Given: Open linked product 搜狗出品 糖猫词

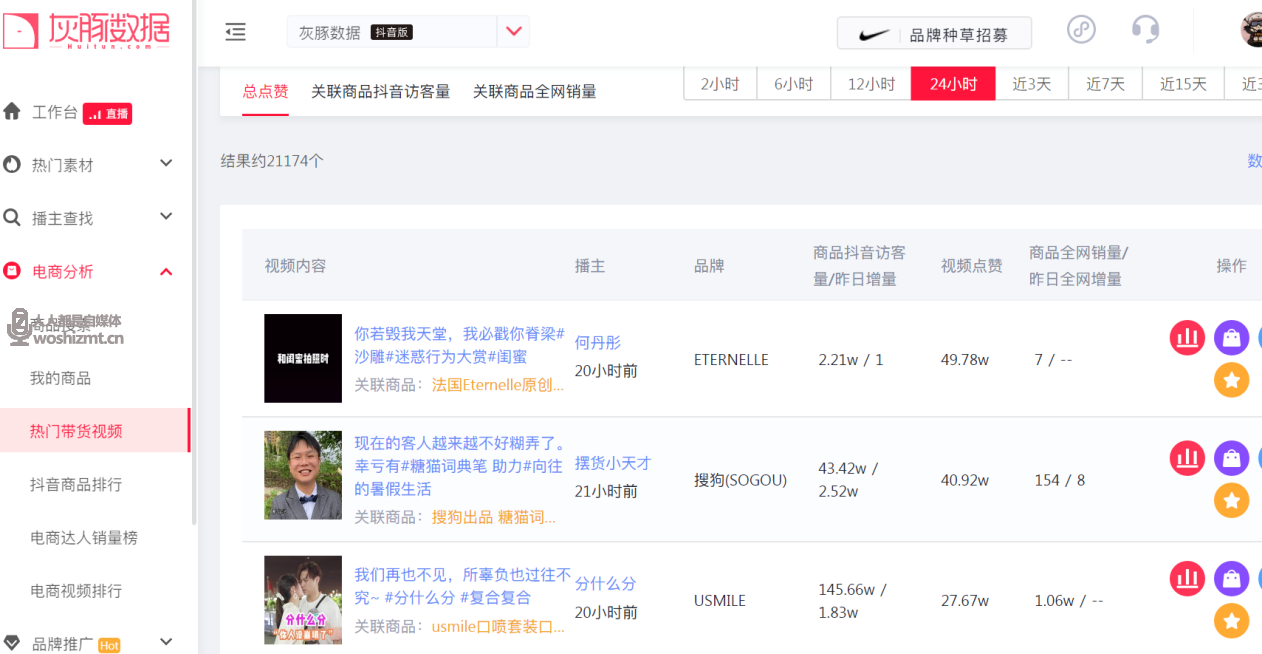Looking at the screenshot, I should [494, 517].
